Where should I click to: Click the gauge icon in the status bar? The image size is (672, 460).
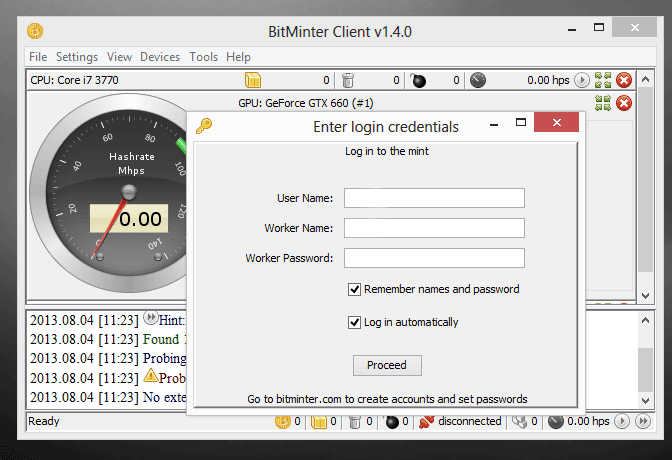tap(556, 422)
